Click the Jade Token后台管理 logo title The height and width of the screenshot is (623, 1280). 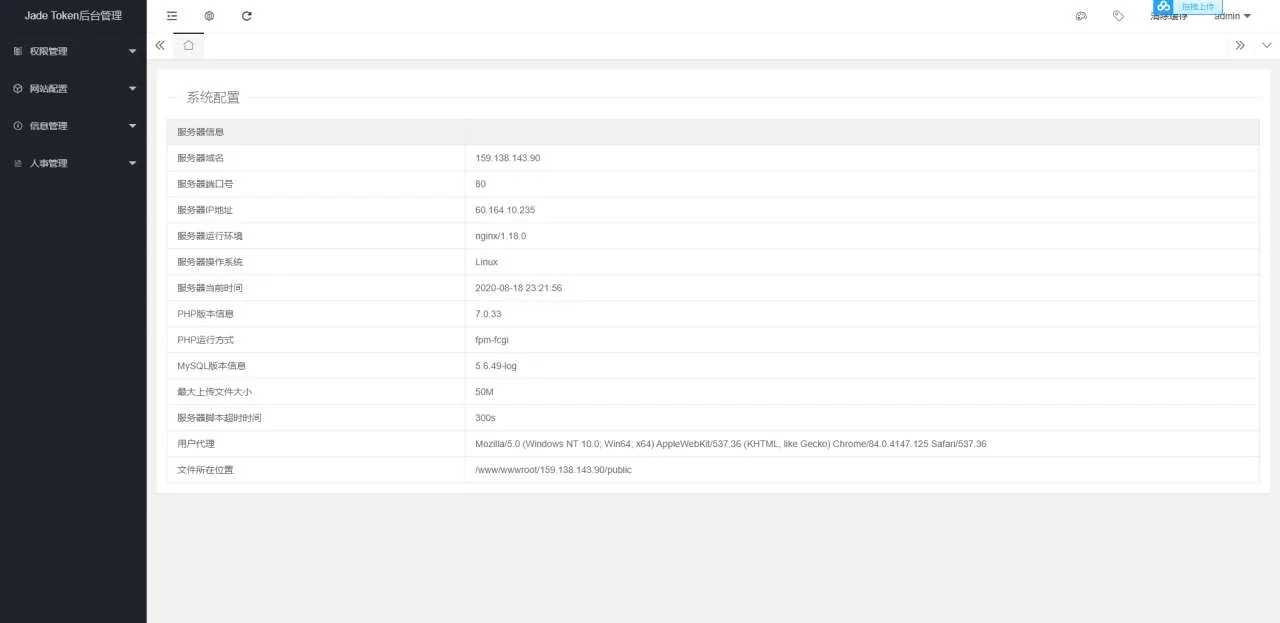(73, 16)
